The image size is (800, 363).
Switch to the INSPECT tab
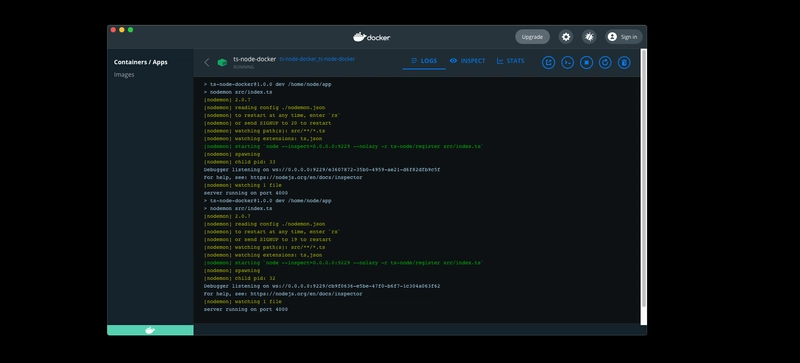[x=467, y=61]
